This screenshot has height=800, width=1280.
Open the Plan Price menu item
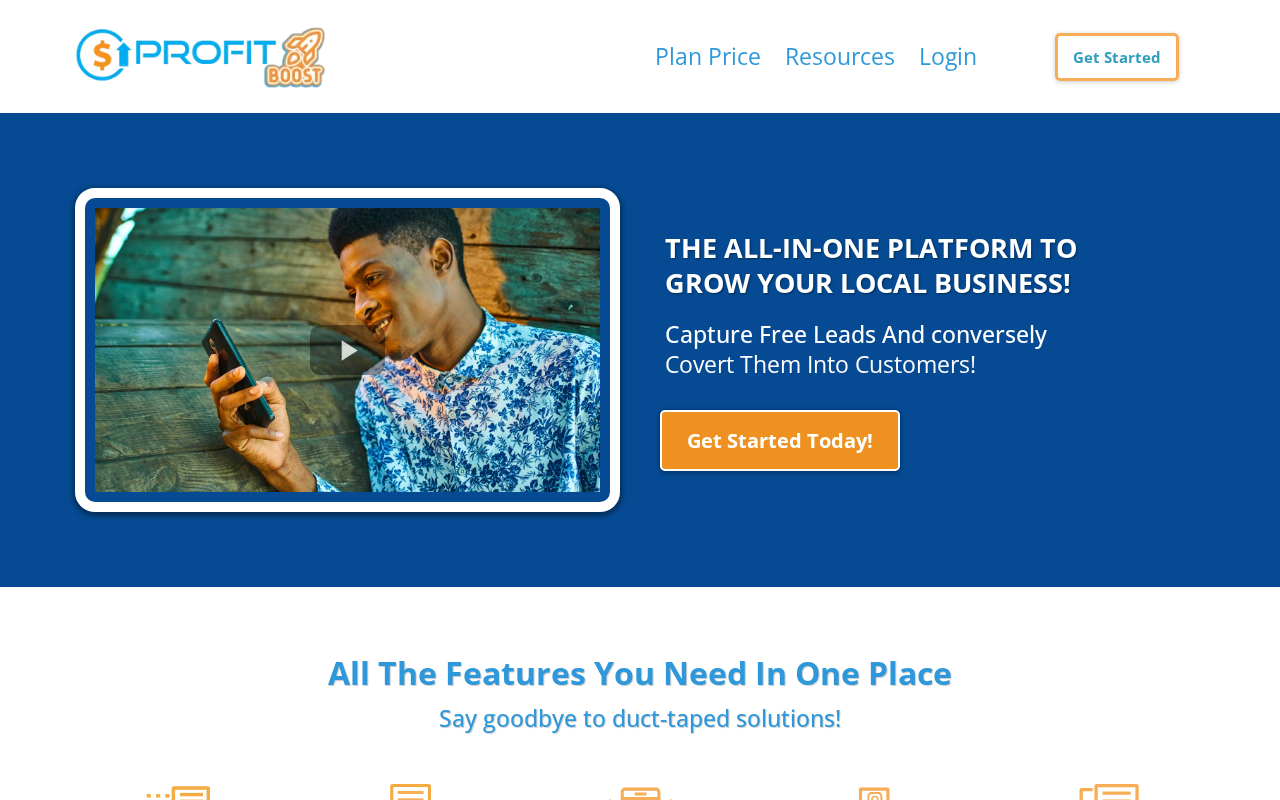point(708,56)
